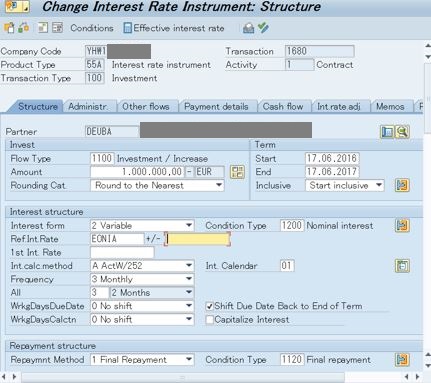This screenshot has height=383, width=431.
Task: Uncheck Shift Due Date Back to End of Term
Action: coord(209,306)
